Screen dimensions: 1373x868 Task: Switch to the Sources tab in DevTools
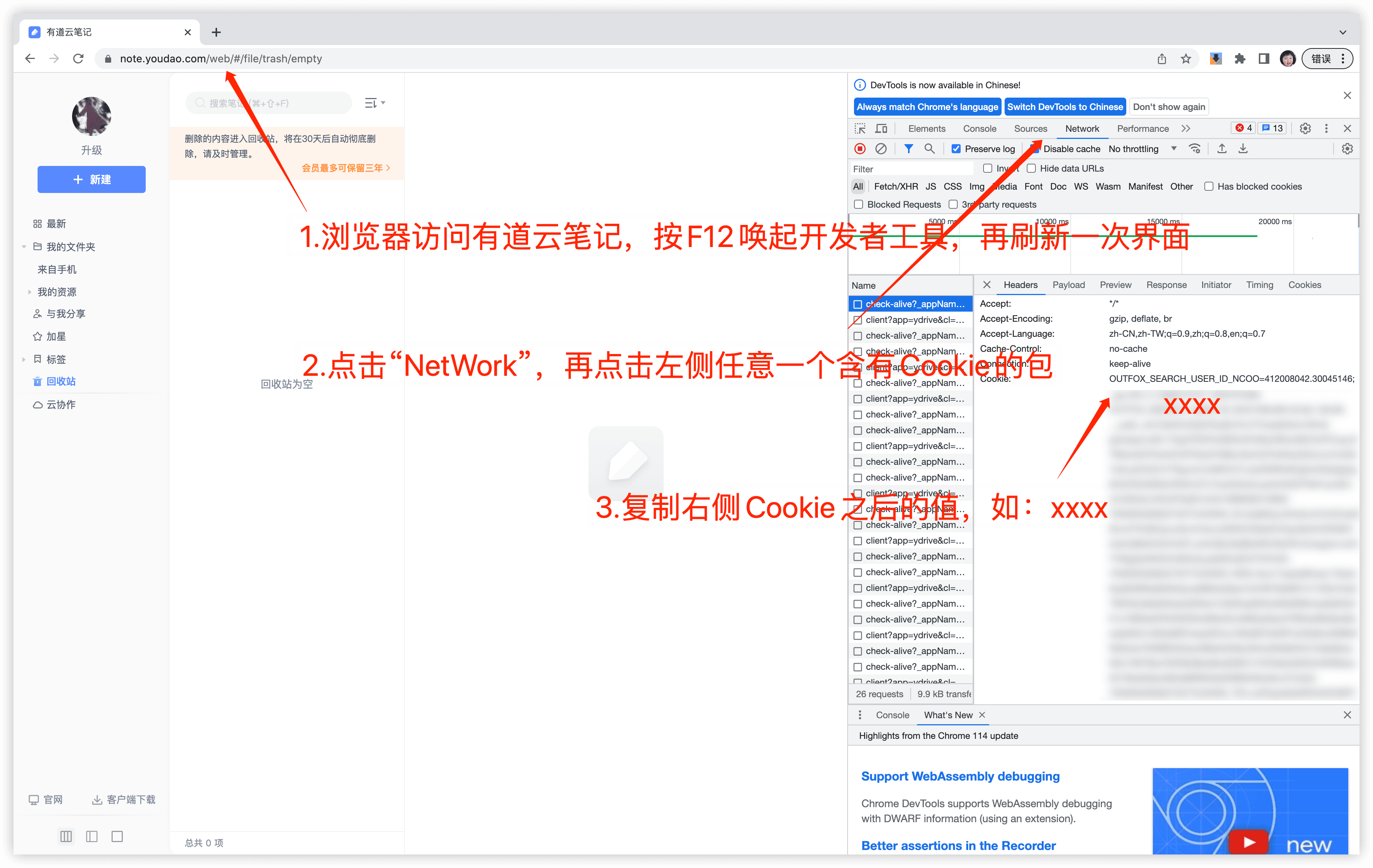tap(1031, 129)
